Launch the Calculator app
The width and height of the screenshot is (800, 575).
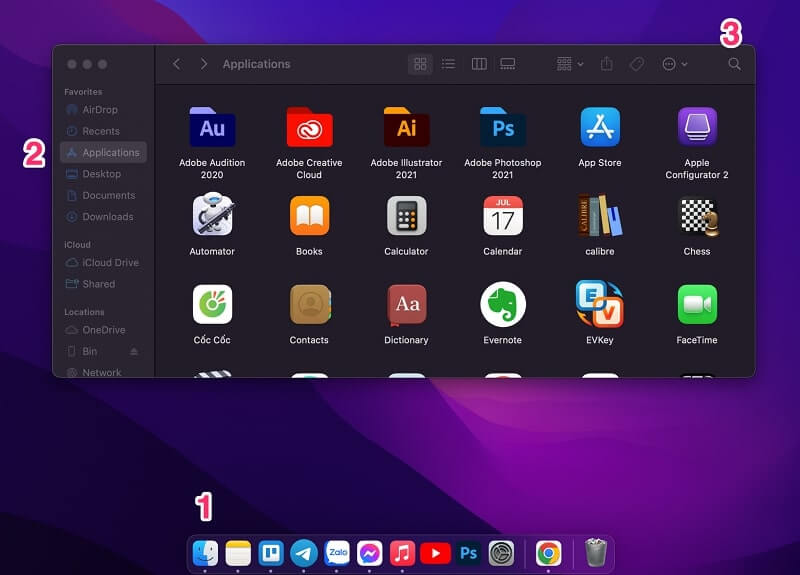pyautogui.click(x=406, y=216)
